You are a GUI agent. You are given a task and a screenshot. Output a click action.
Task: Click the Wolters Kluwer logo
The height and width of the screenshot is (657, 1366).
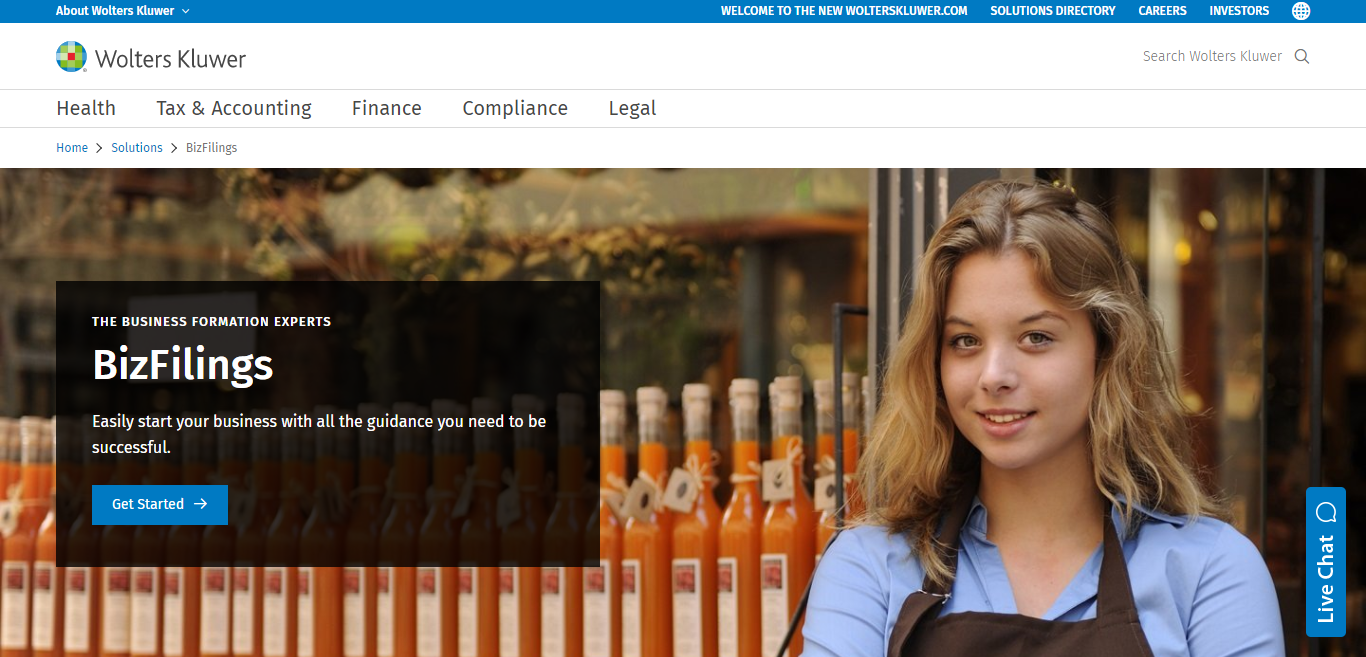pos(151,57)
